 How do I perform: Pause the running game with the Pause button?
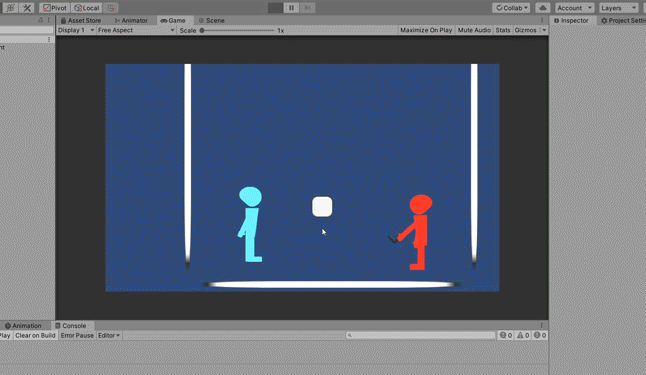[291, 8]
